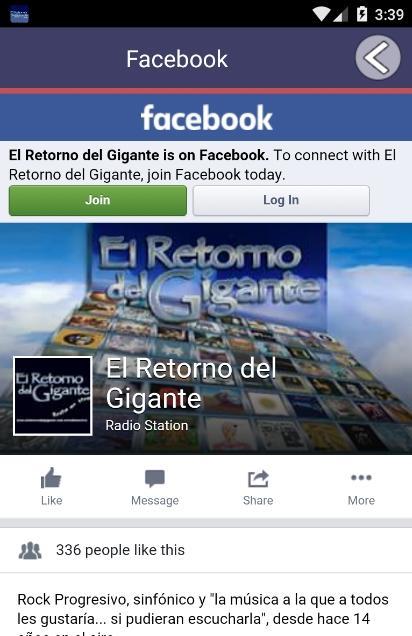Screen dimensions: 412x636
Task: Click the green Join button
Action: point(98,200)
